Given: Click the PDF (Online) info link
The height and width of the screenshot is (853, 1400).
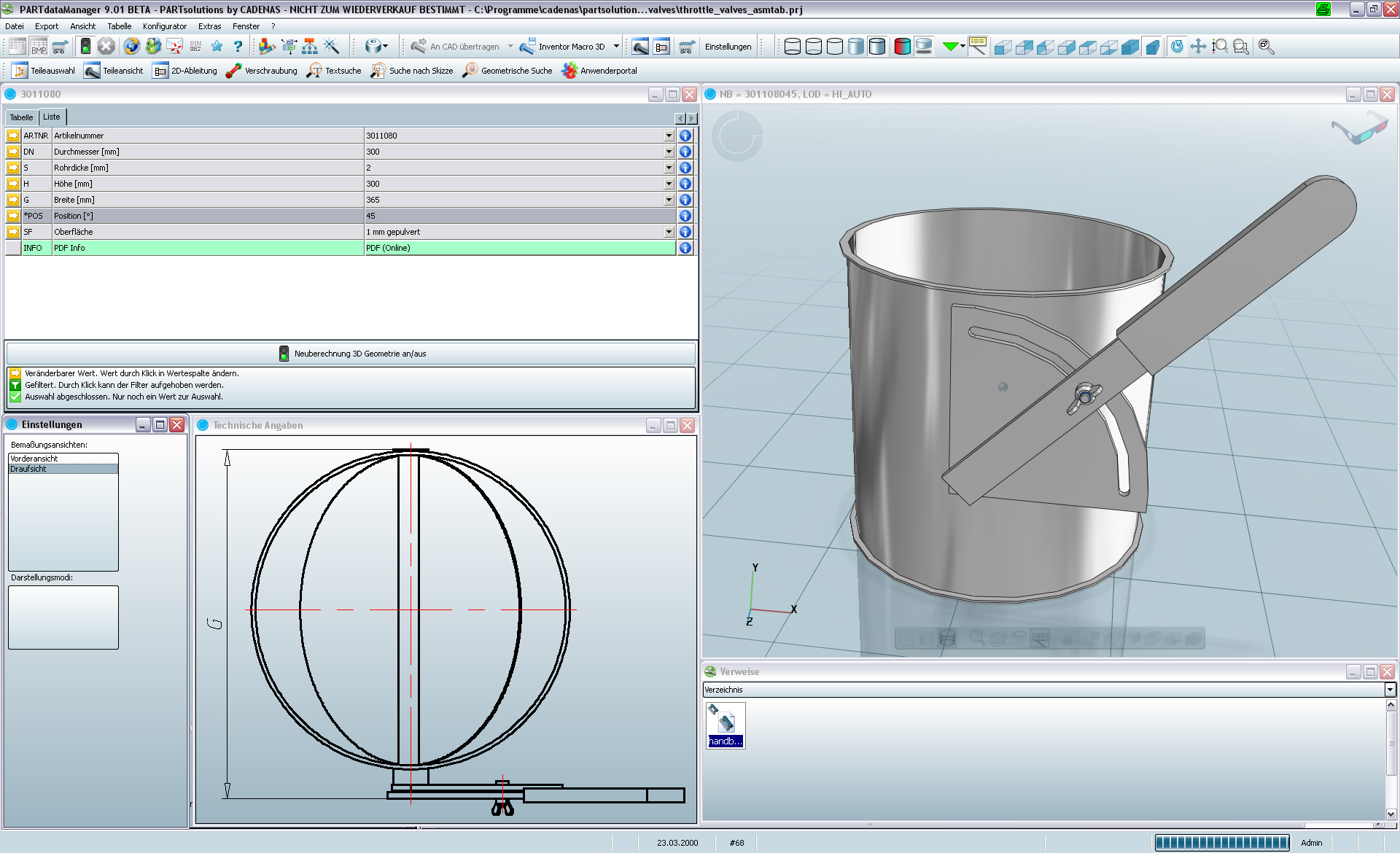Looking at the screenshot, I should pos(388,248).
